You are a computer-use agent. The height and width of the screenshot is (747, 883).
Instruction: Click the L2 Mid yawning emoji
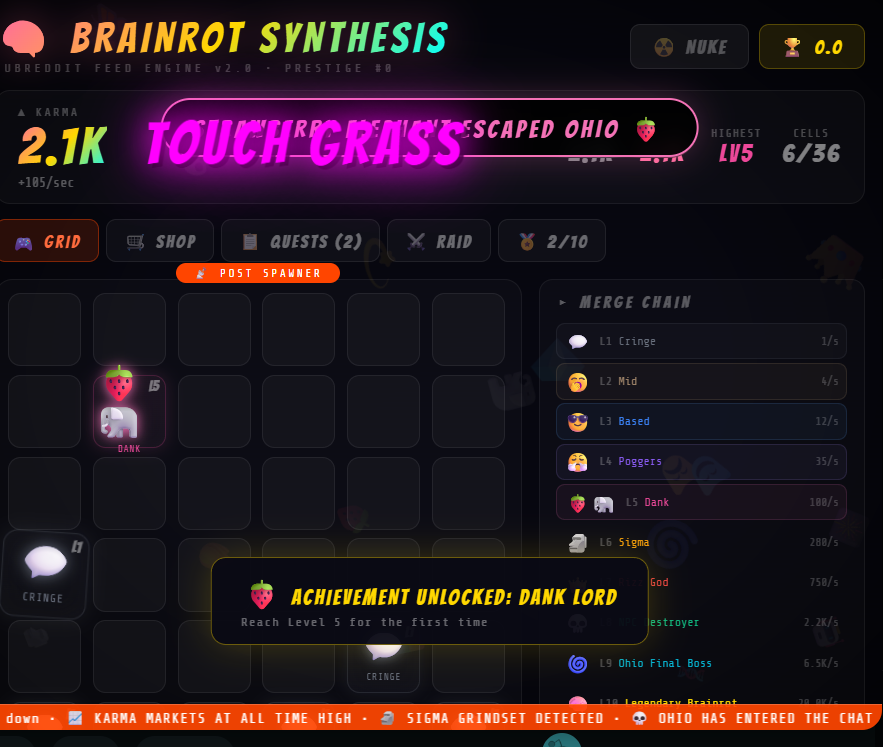tap(577, 382)
